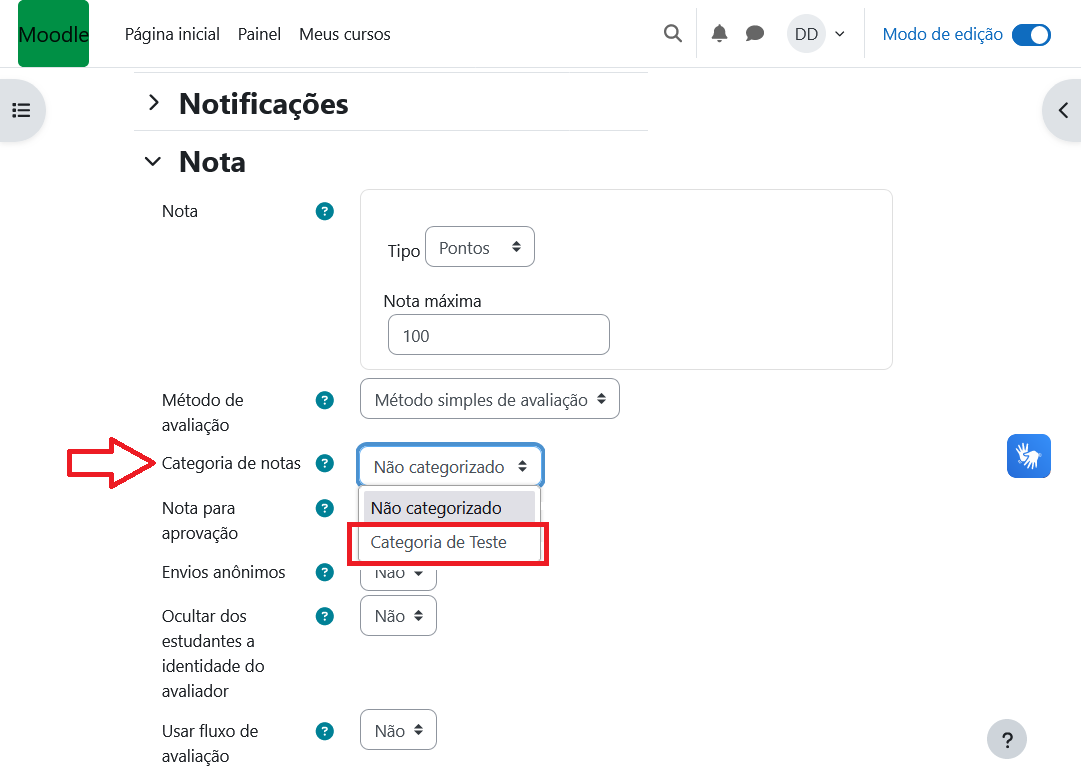The width and height of the screenshot is (1081, 777).
Task: Open the Tipo Pontos dropdown
Action: pyautogui.click(x=479, y=247)
